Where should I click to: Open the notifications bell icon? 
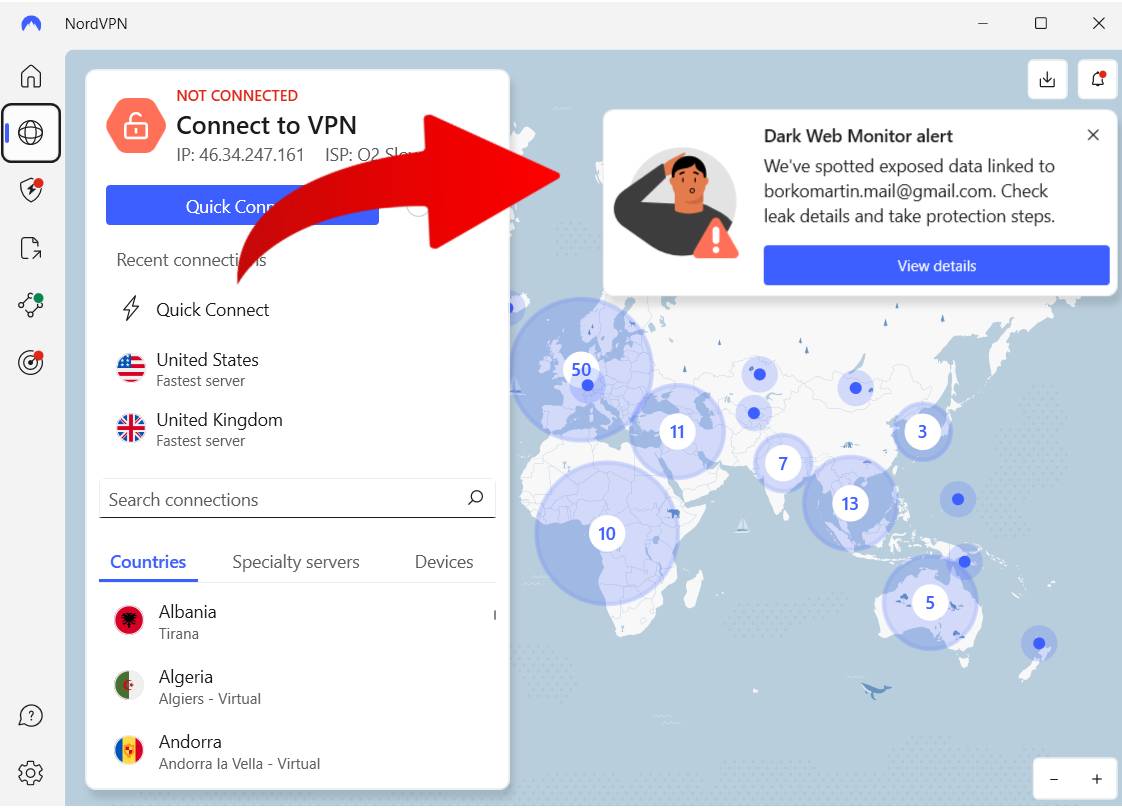point(1098,79)
